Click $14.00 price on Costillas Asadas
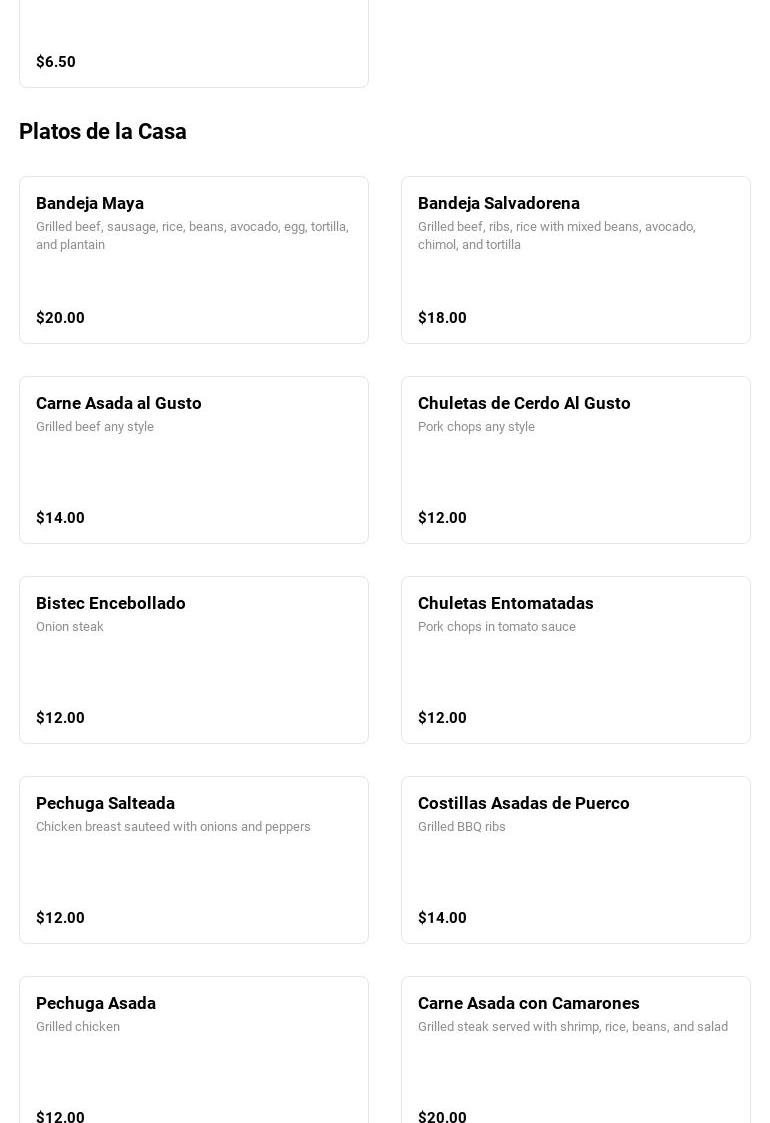The image size is (770, 1123). click(442, 918)
